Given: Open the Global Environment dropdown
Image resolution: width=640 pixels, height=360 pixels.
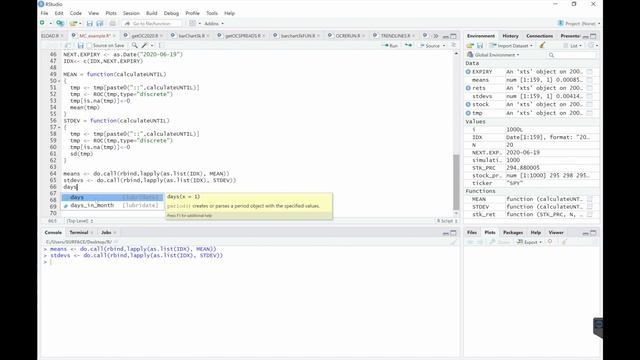Looking at the screenshot, I should (493, 55).
